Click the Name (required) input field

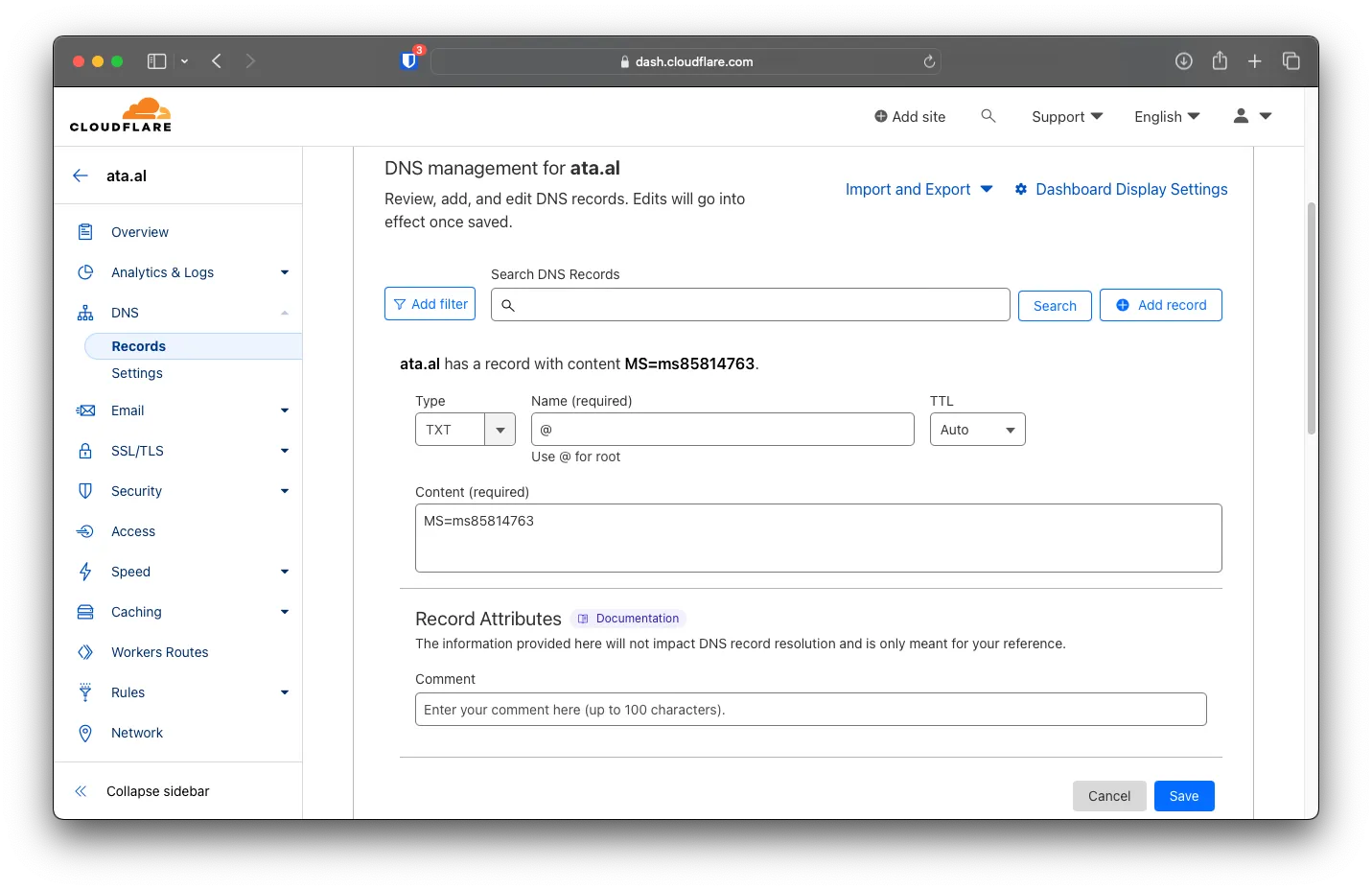point(723,430)
